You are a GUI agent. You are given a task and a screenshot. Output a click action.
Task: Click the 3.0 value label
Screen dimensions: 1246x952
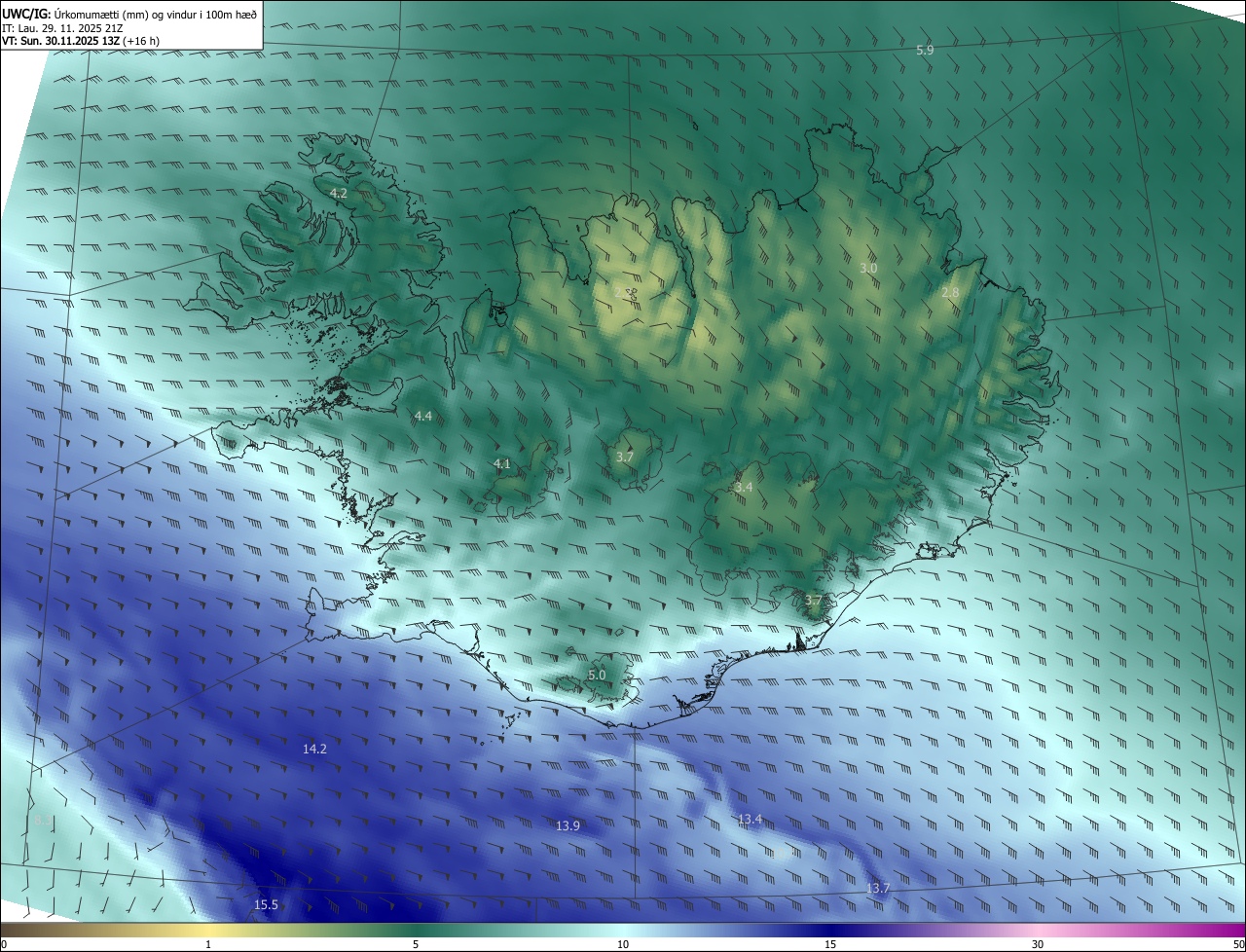click(868, 268)
